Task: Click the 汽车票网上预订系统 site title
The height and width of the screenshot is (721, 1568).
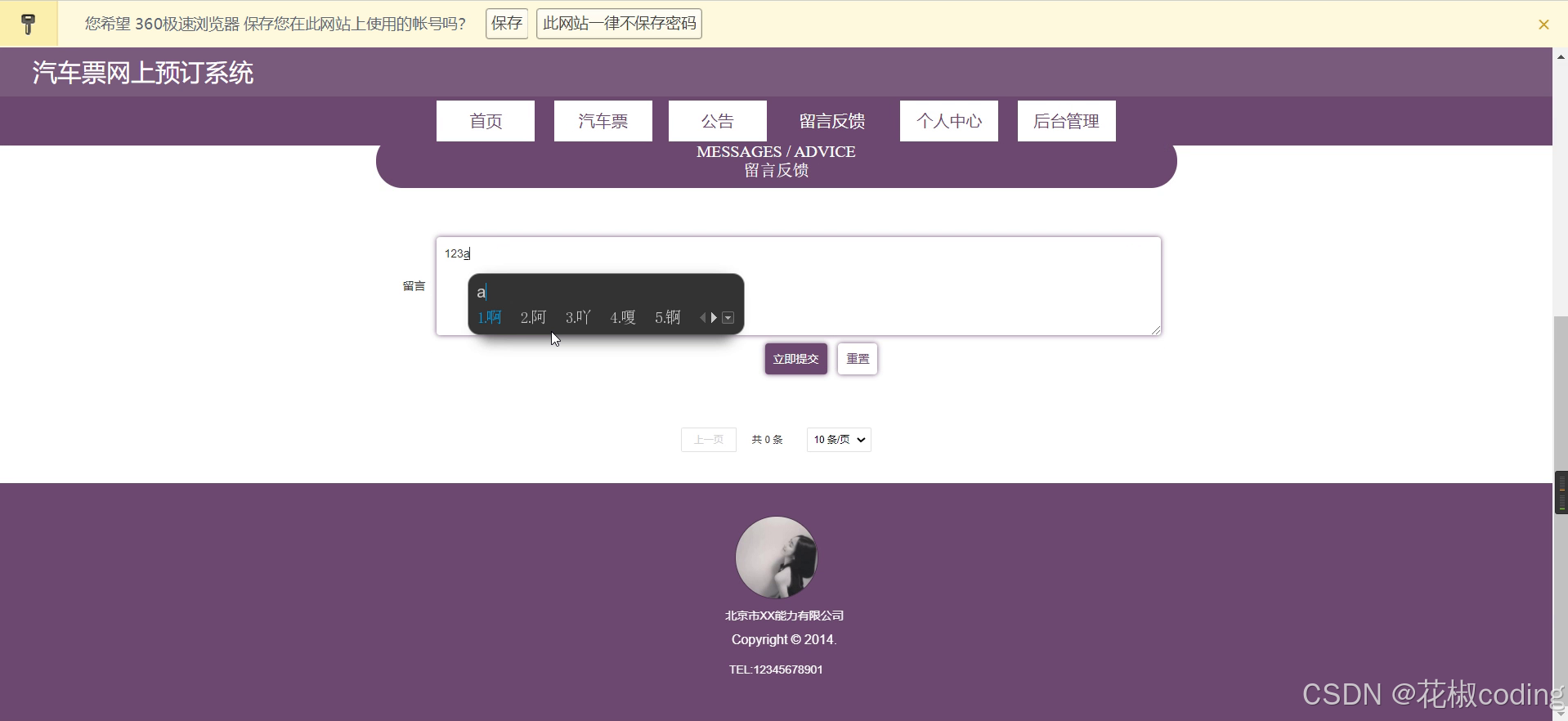Action: (143, 73)
